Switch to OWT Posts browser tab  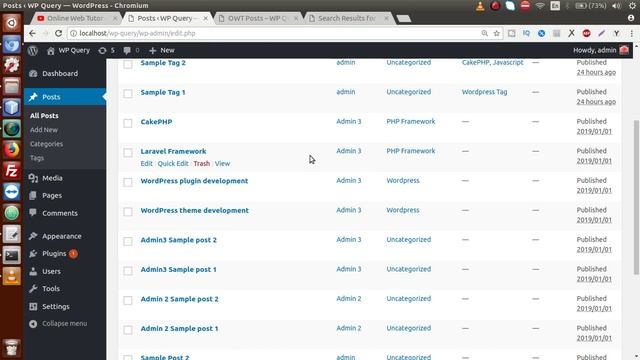[x=257, y=18]
